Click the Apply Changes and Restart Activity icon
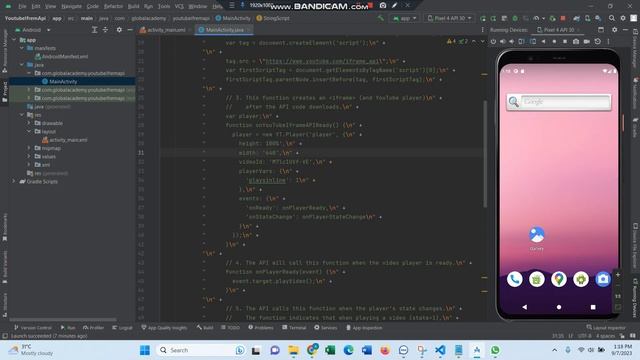 tap(493, 18)
